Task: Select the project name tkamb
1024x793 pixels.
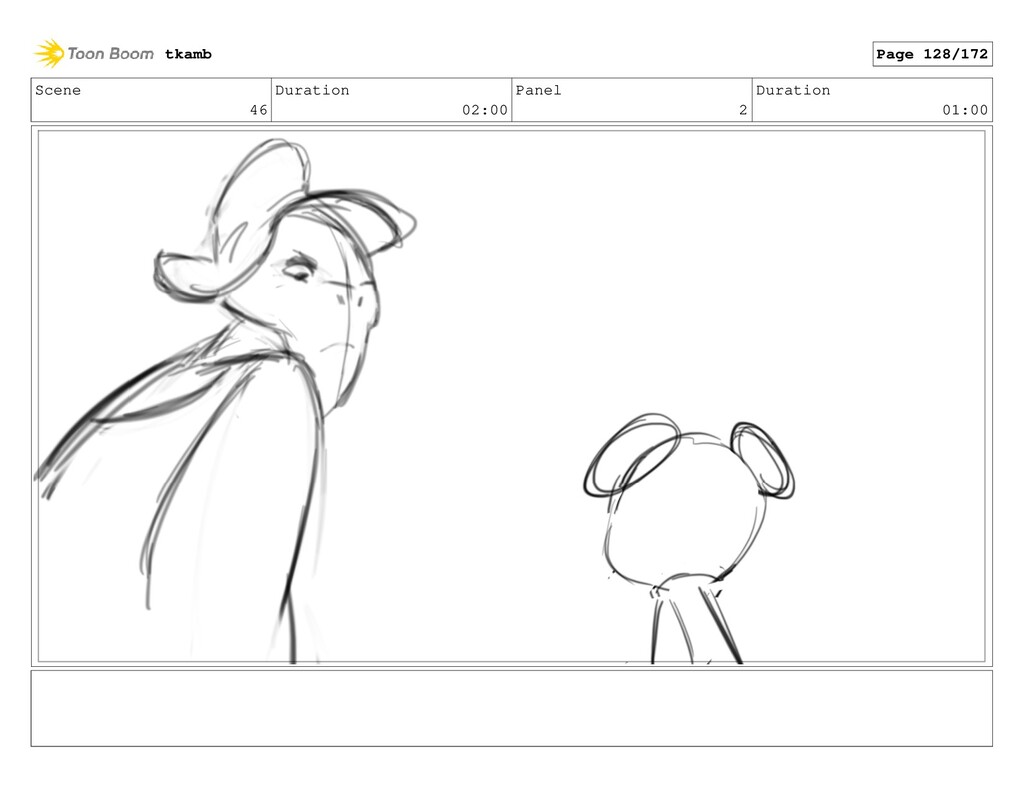Action: coord(188,54)
